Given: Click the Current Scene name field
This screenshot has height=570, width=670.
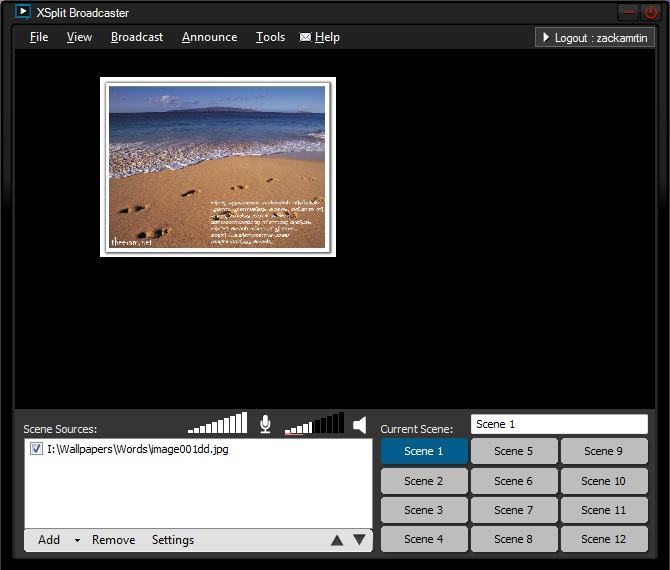Looking at the screenshot, I should tap(559, 424).
